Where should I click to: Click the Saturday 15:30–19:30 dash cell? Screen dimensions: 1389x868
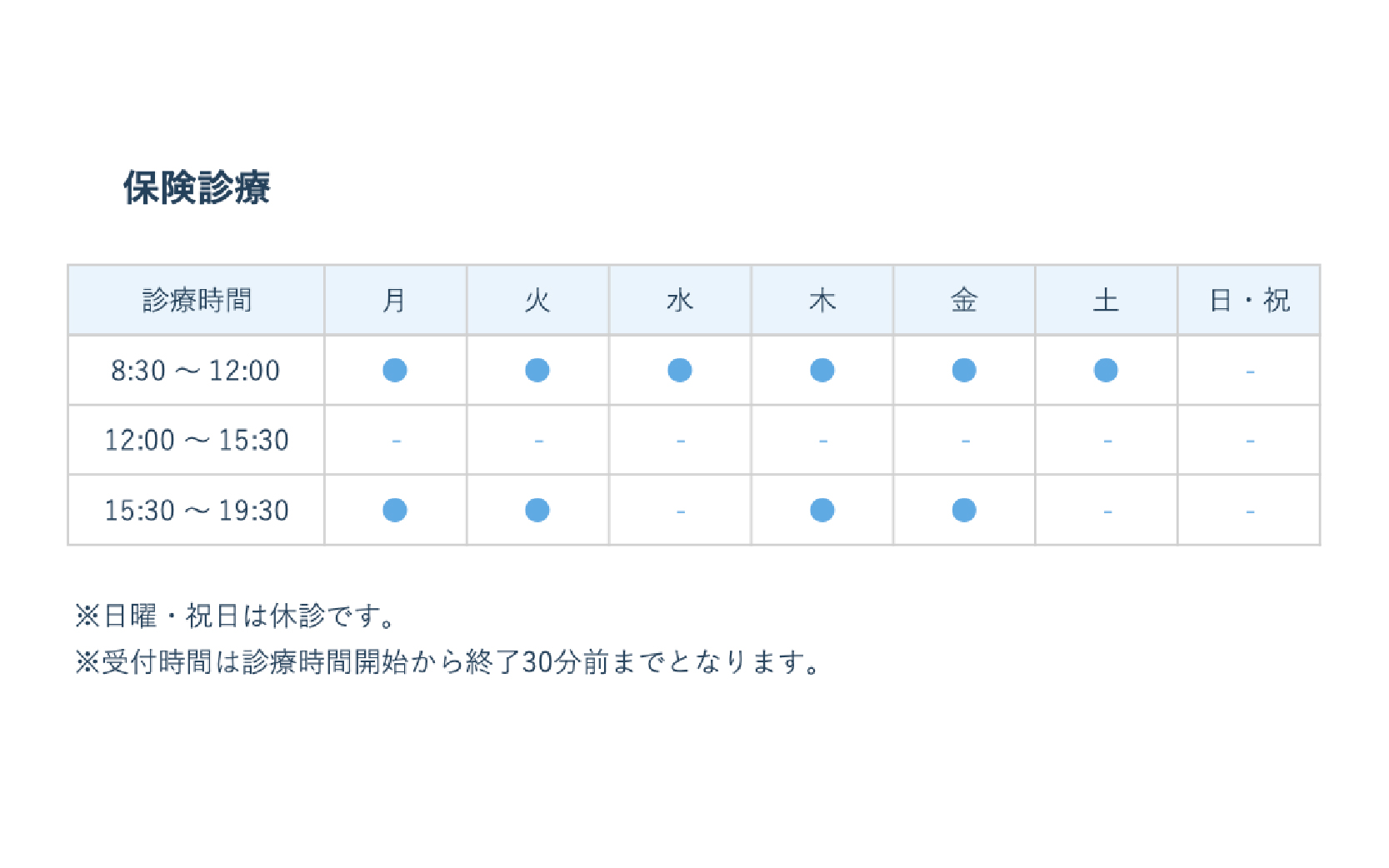point(1107,511)
